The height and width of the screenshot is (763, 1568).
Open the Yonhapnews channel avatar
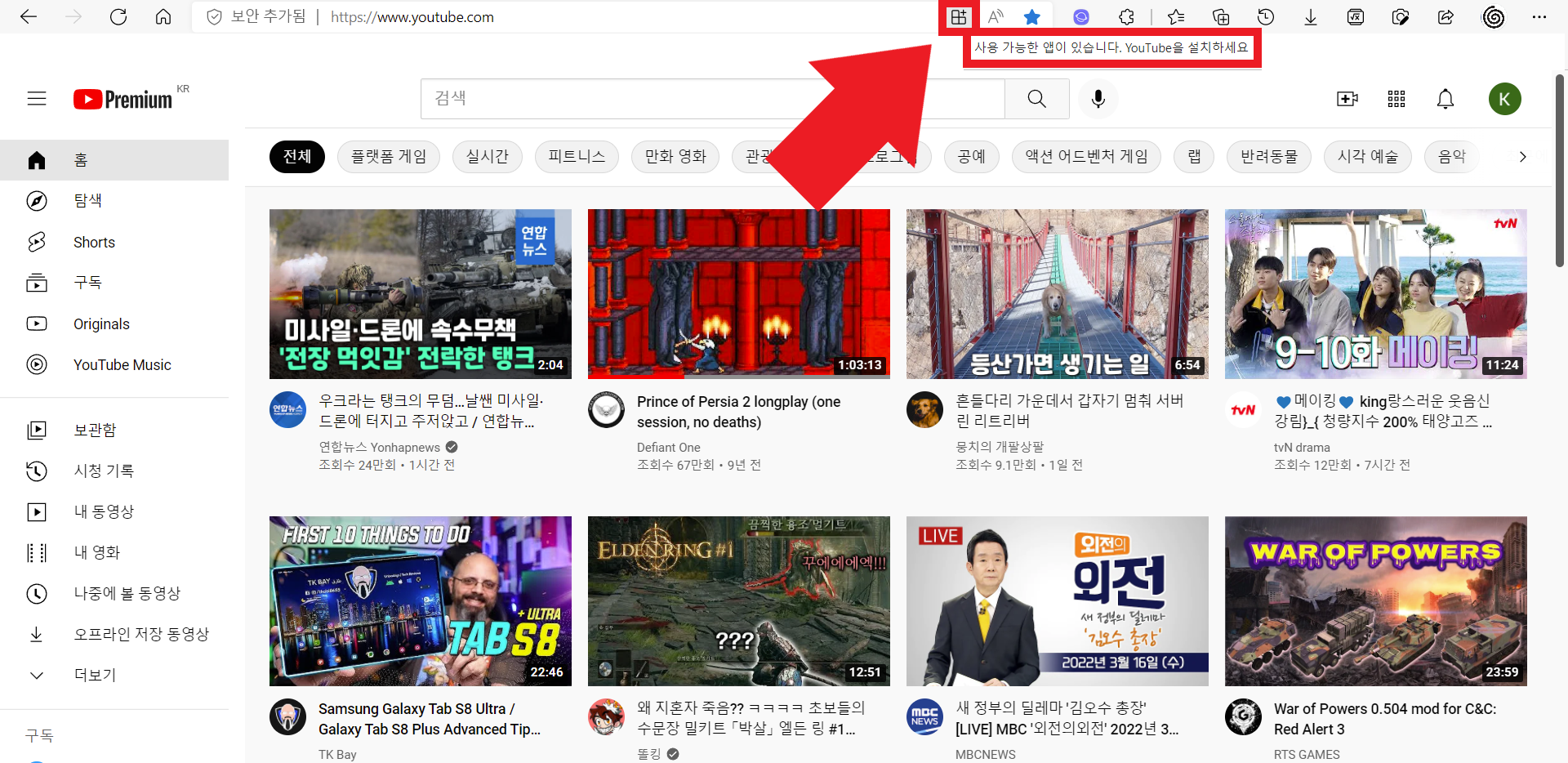pos(287,409)
